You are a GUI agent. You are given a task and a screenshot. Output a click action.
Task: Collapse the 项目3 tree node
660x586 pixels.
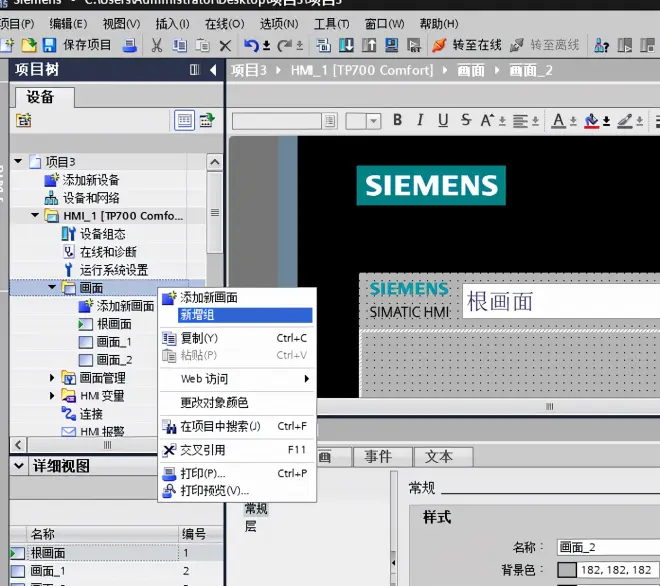pyautogui.click(x=18, y=161)
